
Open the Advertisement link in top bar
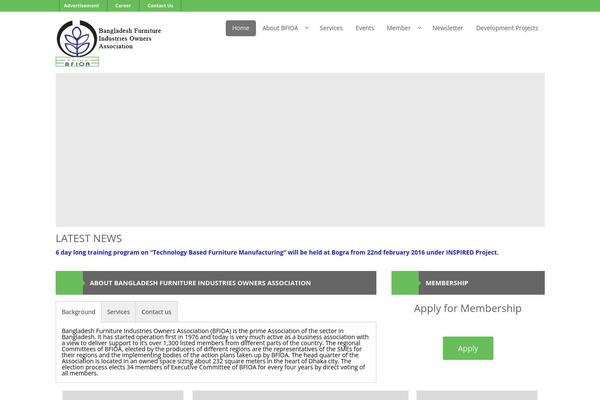[81, 6]
